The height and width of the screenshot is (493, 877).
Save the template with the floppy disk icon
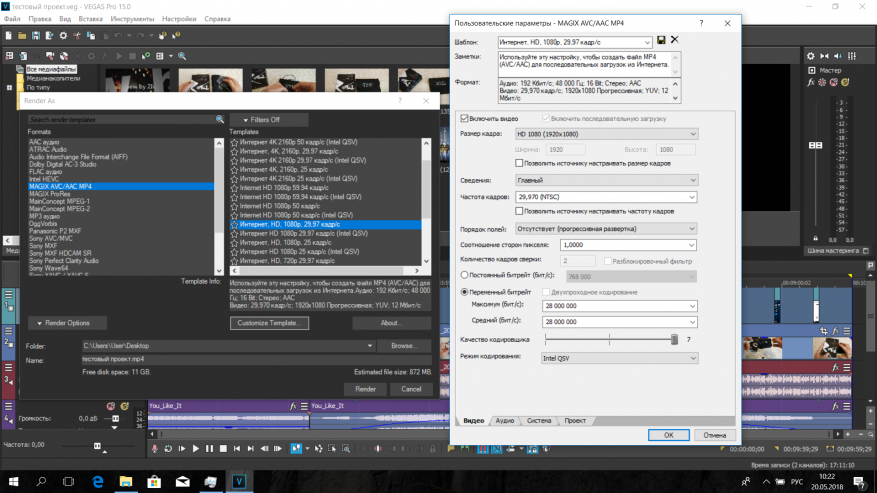click(661, 40)
